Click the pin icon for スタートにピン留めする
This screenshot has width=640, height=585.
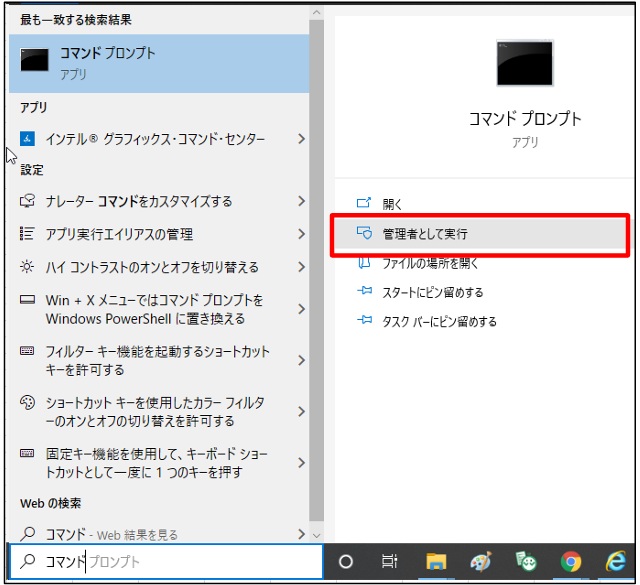click(x=364, y=291)
